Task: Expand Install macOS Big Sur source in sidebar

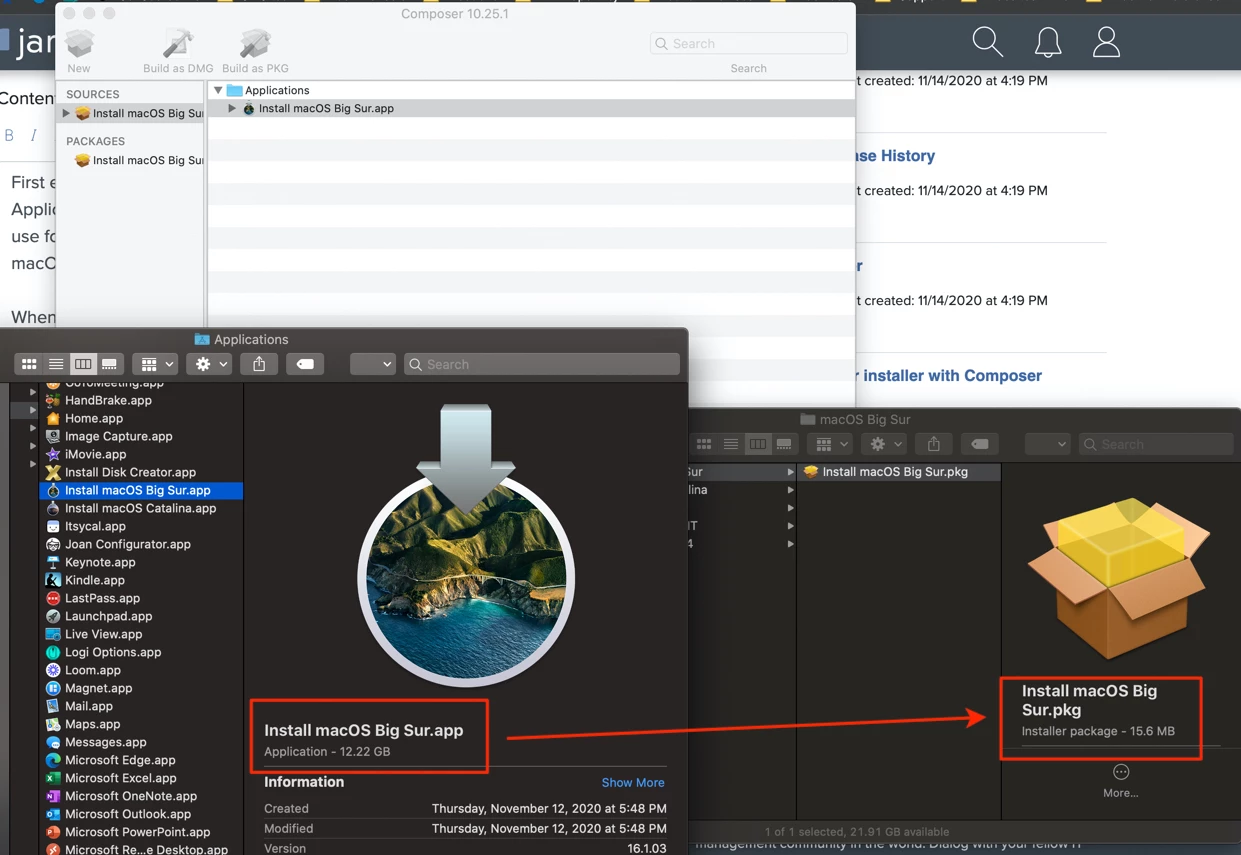Action: (x=67, y=113)
